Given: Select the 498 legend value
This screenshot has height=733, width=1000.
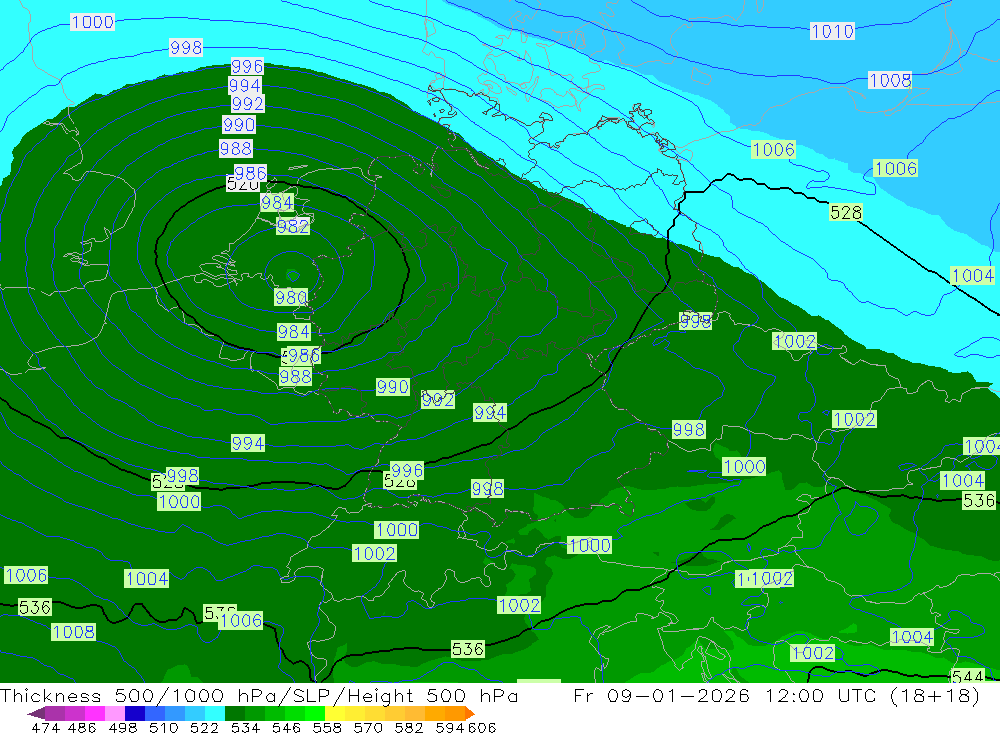Looking at the screenshot, I should pos(122,727).
